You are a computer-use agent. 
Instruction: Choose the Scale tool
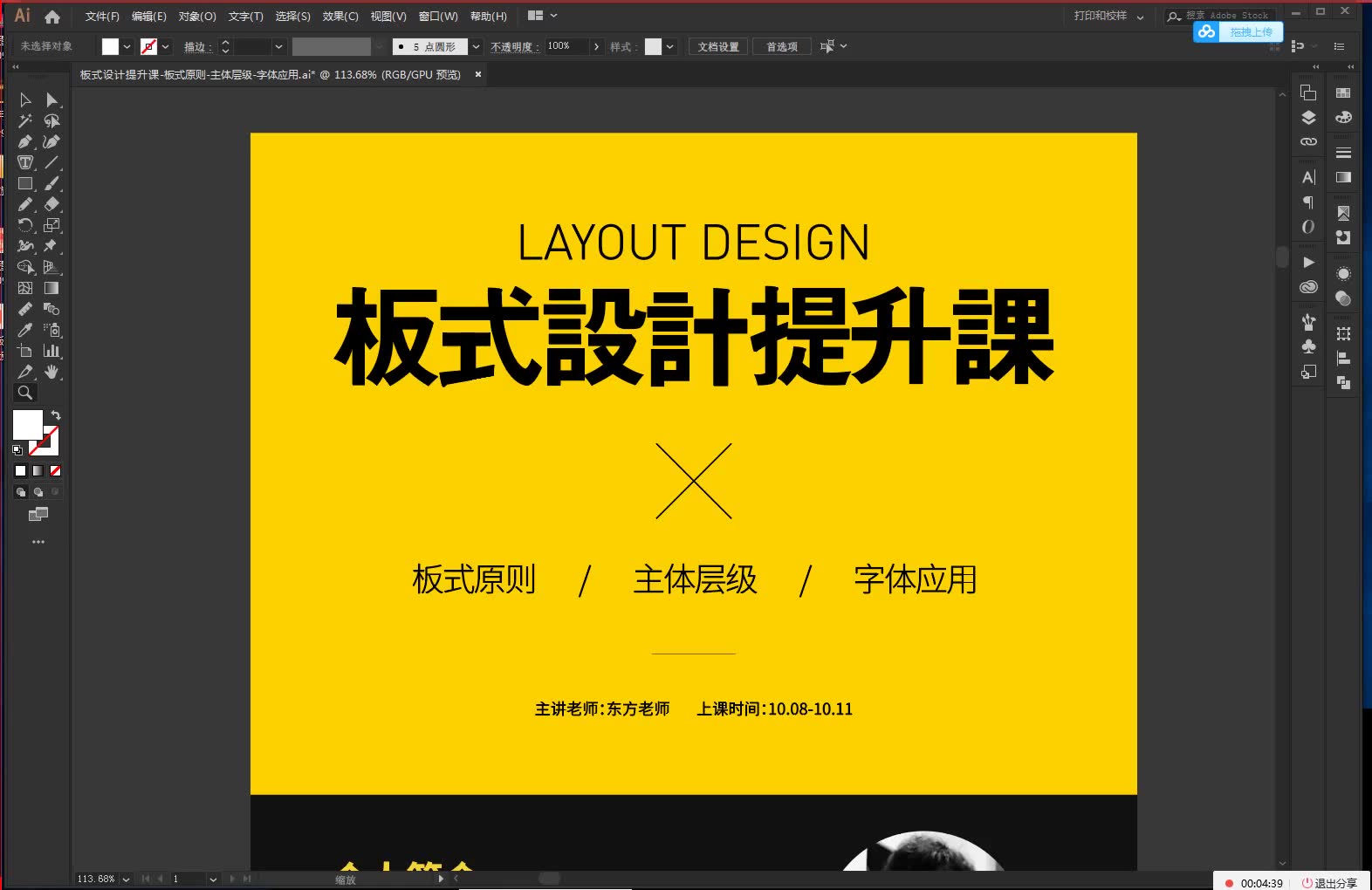point(51,226)
